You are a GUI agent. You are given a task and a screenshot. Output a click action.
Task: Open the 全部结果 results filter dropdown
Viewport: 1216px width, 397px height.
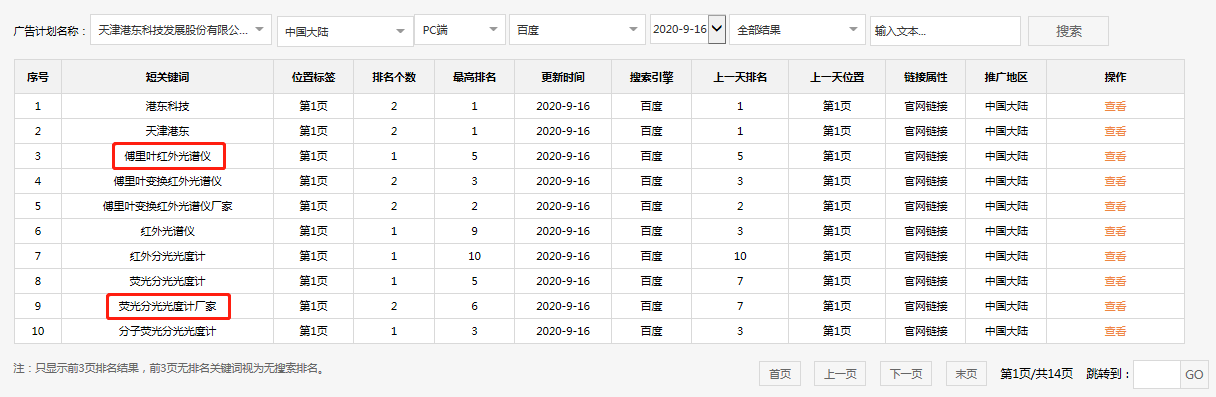(x=798, y=30)
